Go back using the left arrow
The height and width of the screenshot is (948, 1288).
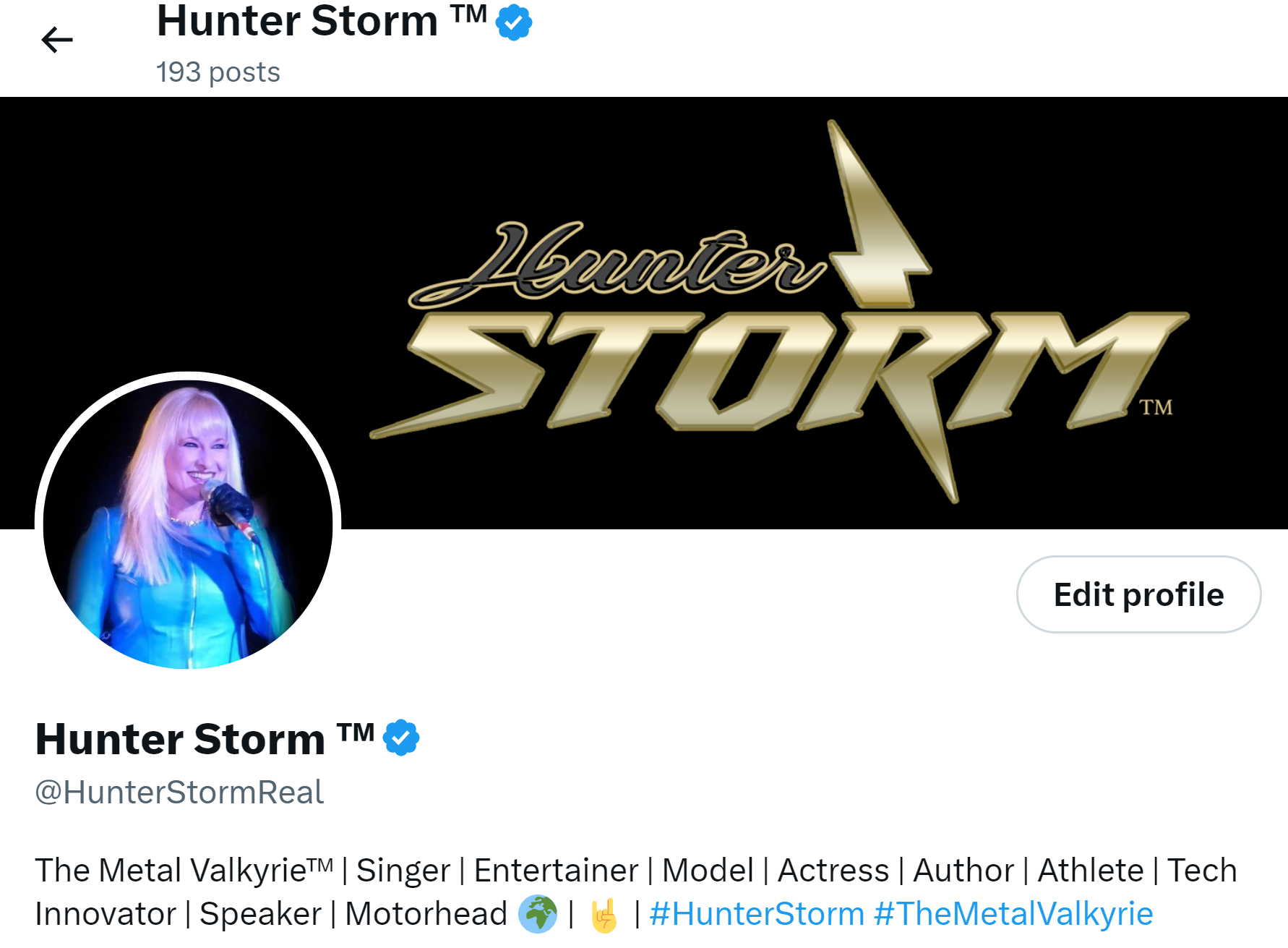point(57,39)
